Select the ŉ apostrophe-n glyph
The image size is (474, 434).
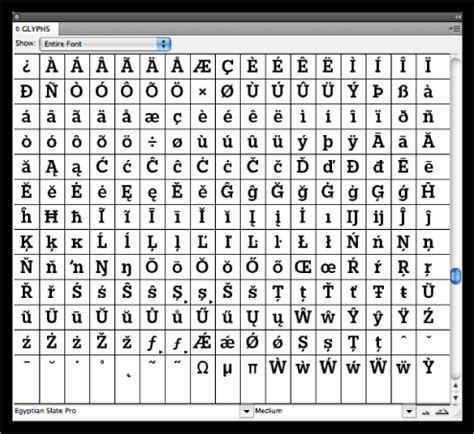(77, 267)
